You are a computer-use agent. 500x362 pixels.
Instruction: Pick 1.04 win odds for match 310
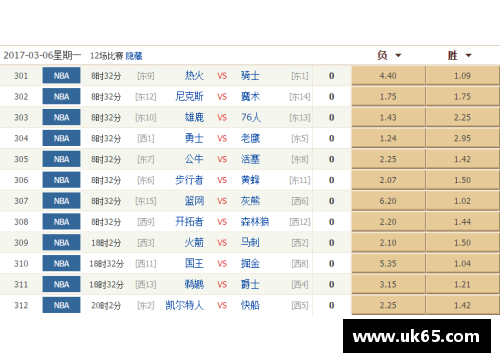(x=463, y=264)
